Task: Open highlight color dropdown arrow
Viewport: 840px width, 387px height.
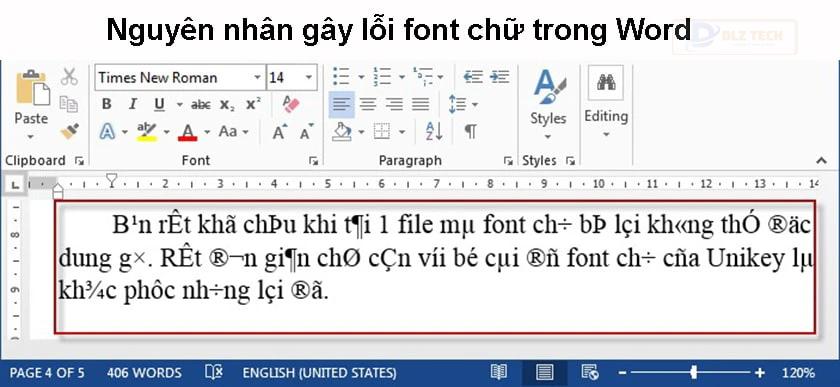Action: [167, 132]
